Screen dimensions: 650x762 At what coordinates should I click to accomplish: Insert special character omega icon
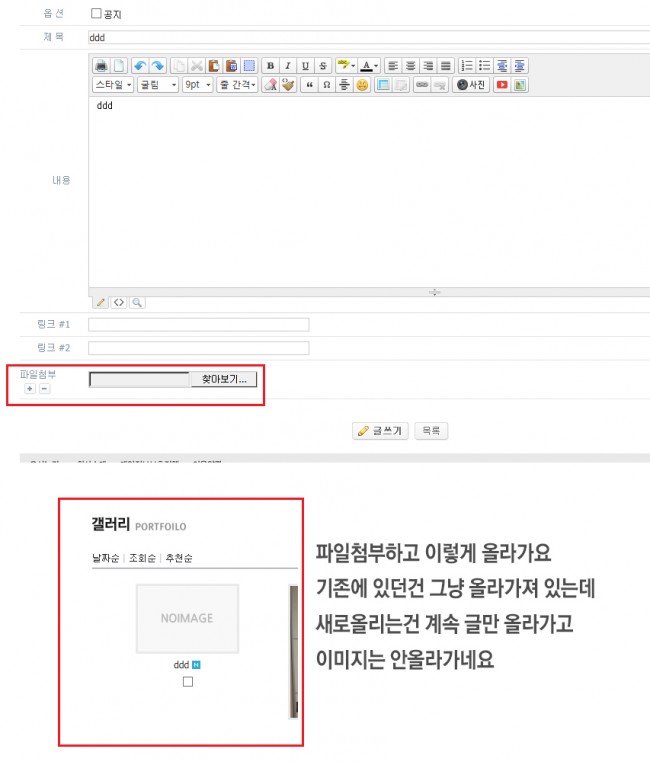point(327,85)
